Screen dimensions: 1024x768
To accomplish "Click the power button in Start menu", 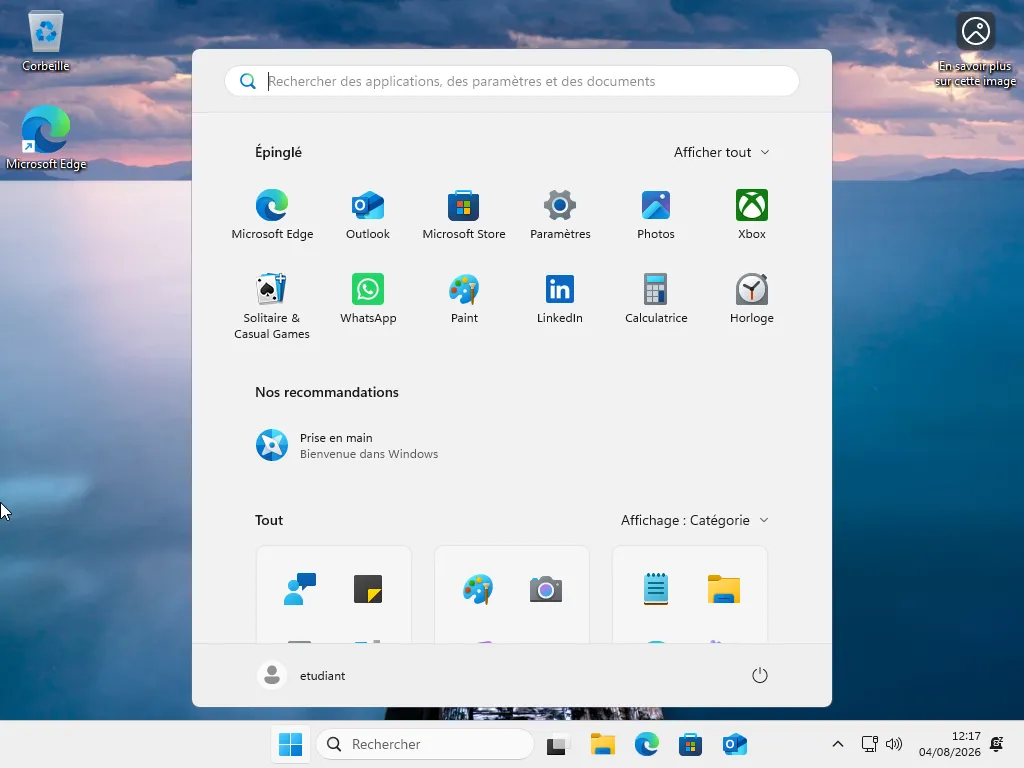I will [x=760, y=675].
